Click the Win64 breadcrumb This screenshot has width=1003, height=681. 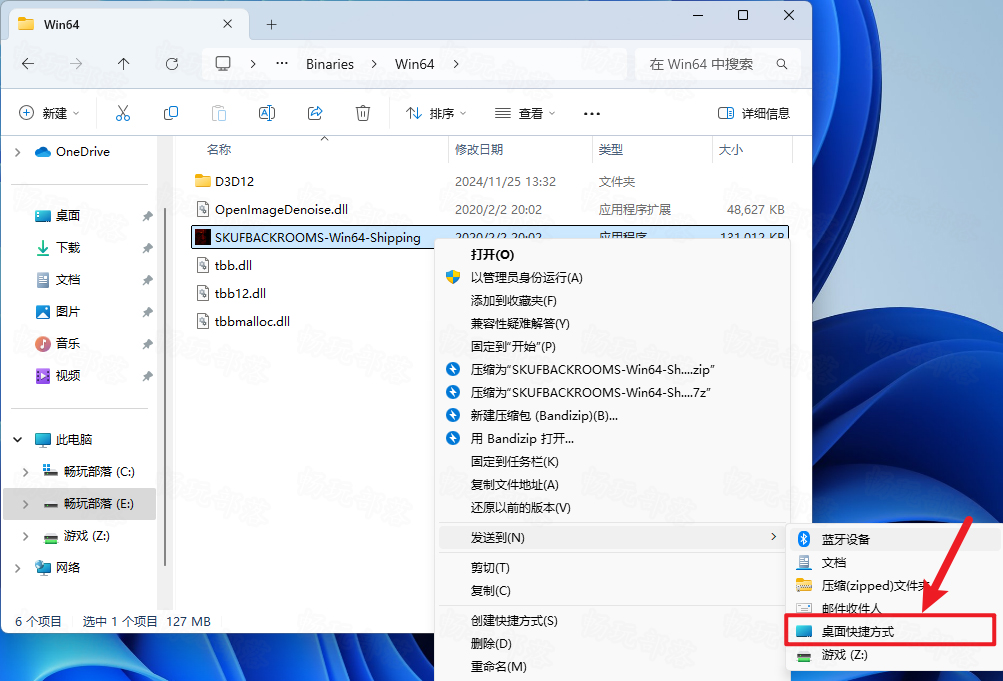pos(415,64)
